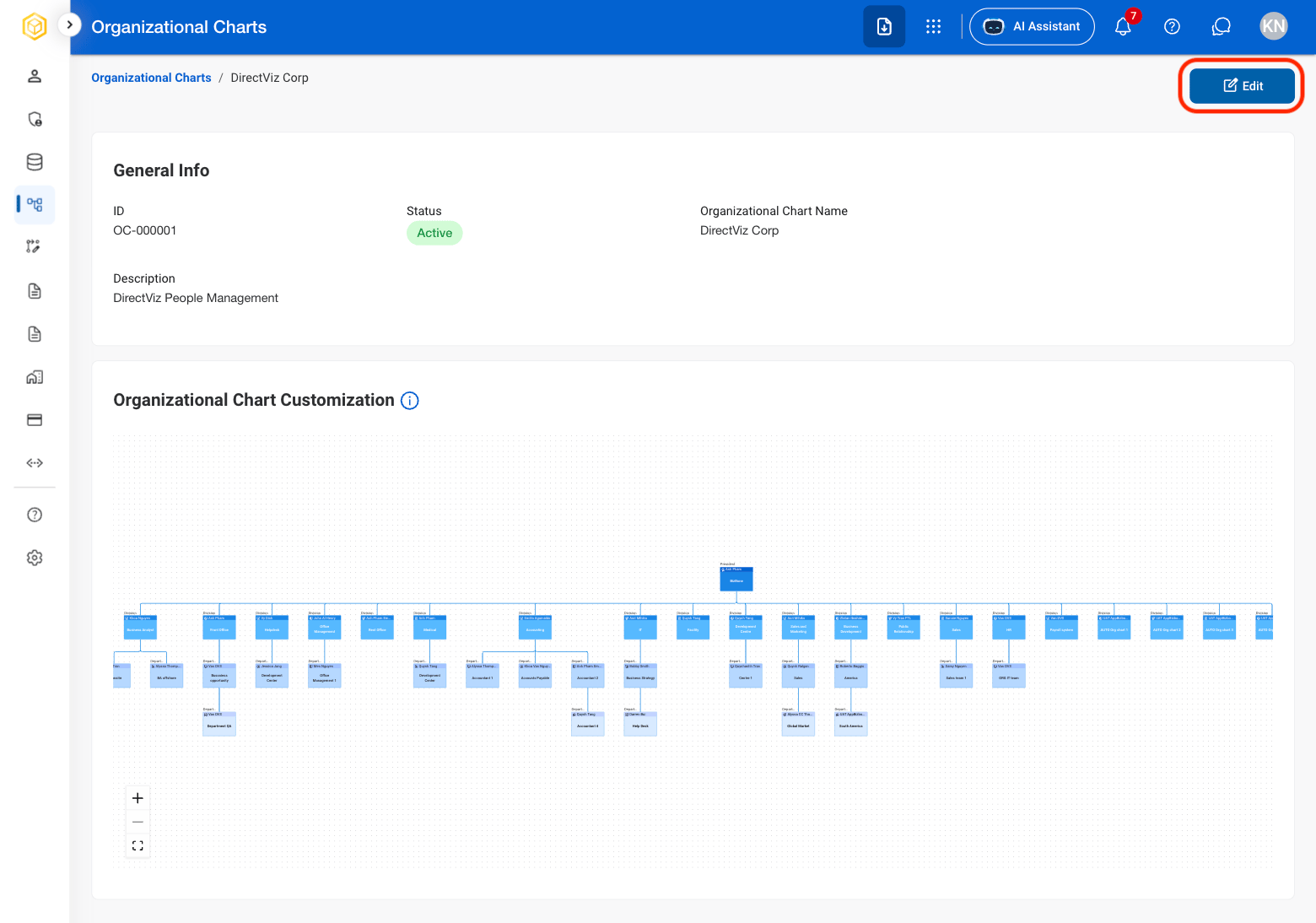Select the Accountant 4 department node
1316x923 pixels.
point(587,723)
